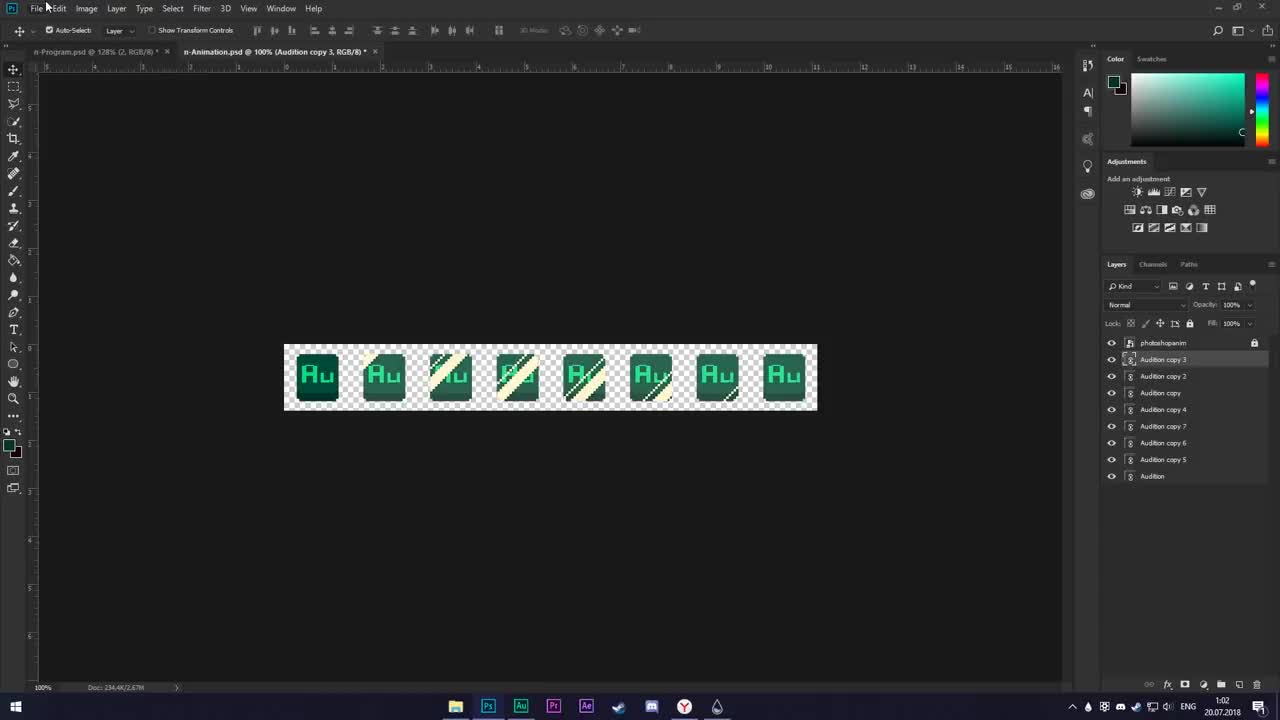Open the Fill slider dropdown
Viewport: 1280px width, 720px height.
[x=1250, y=323]
